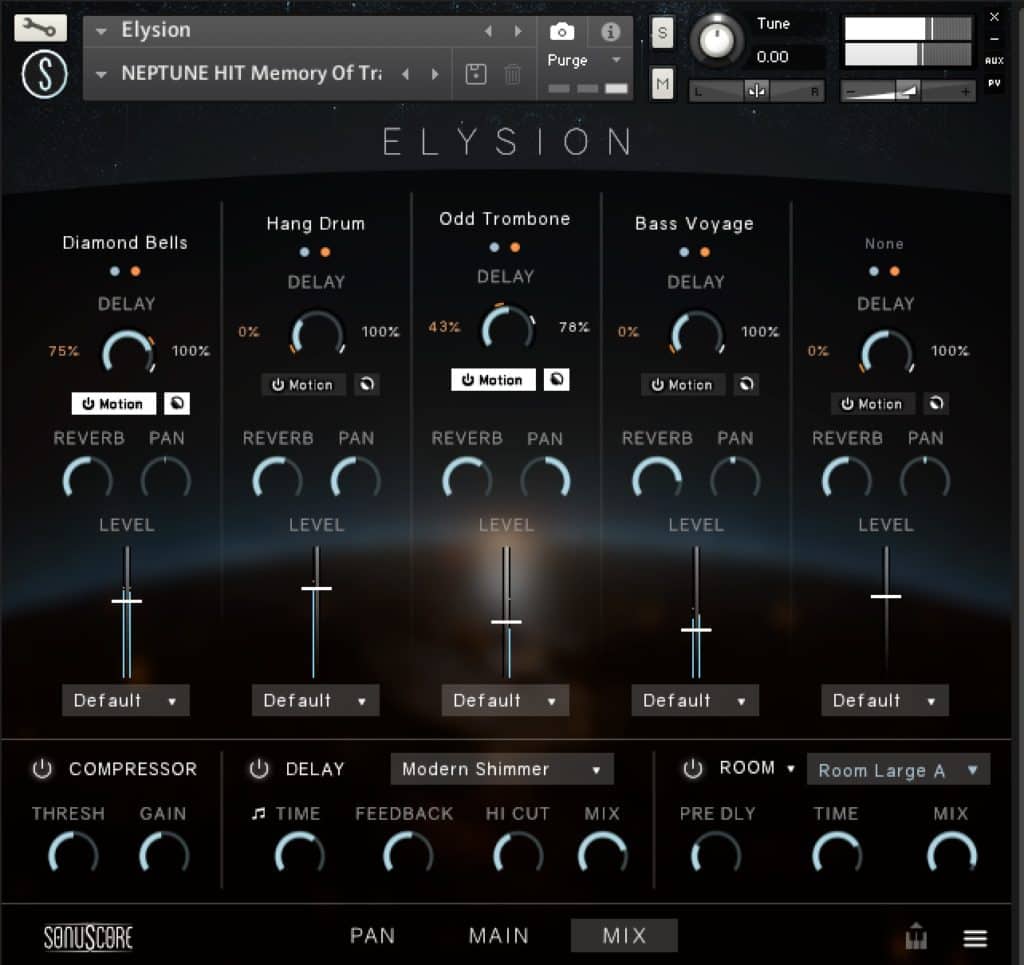This screenshot has height=965, width=1024.
Task: Click the orange dot under Hang Drum
Action: click(x=325, y=252)
